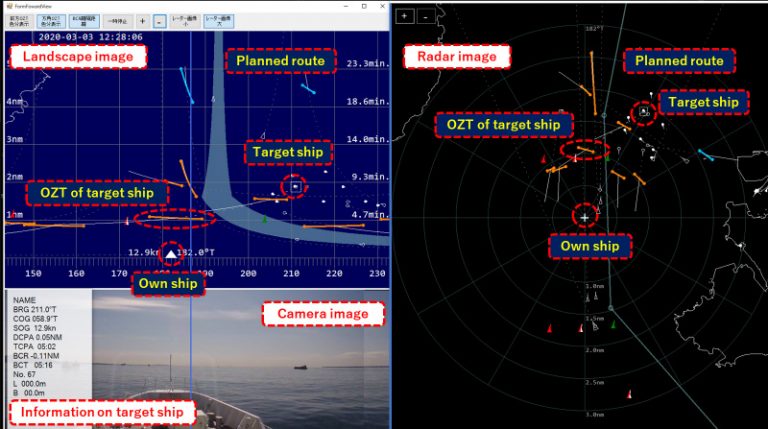Screen dimensions: 768x429
Task: Select the own ship cross marker on radar
Action: click(585, 215)
